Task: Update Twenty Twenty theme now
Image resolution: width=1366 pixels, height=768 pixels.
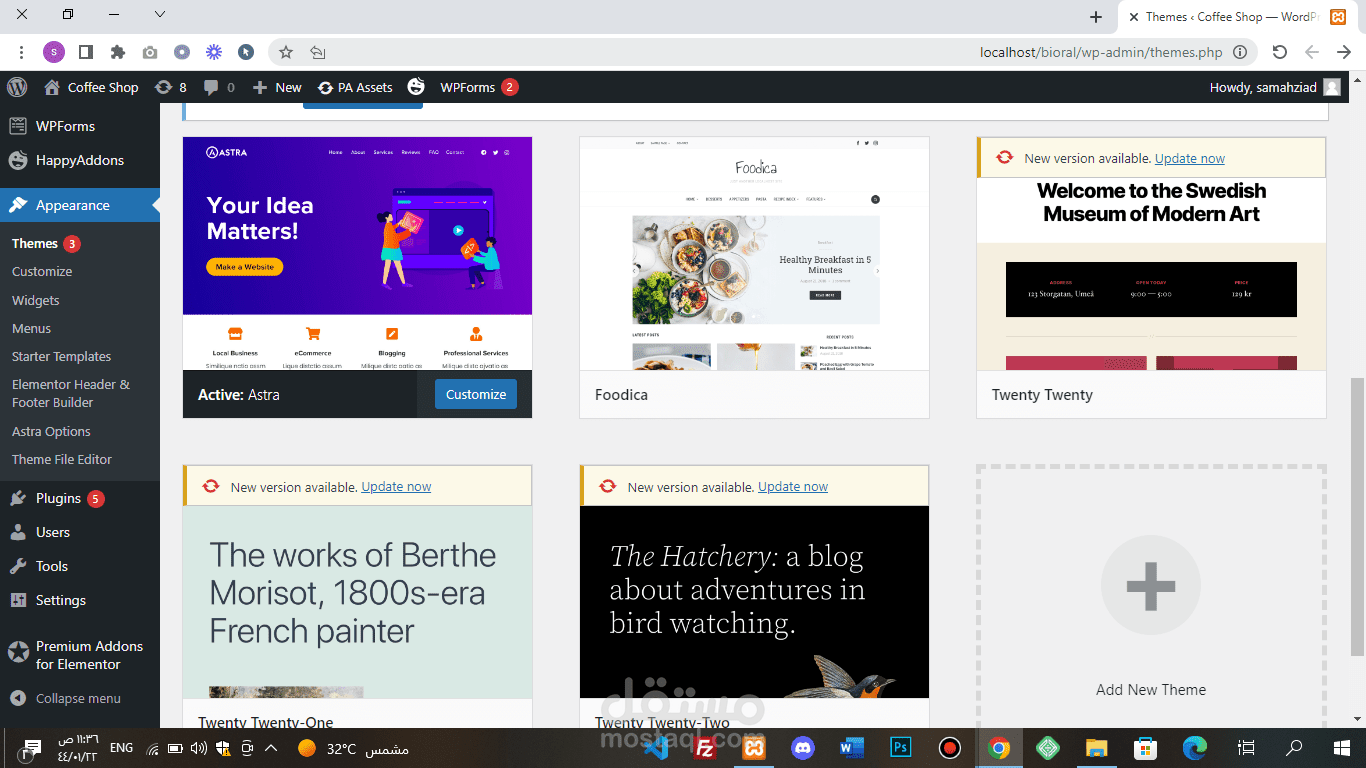Action: tap(1190, 158)
